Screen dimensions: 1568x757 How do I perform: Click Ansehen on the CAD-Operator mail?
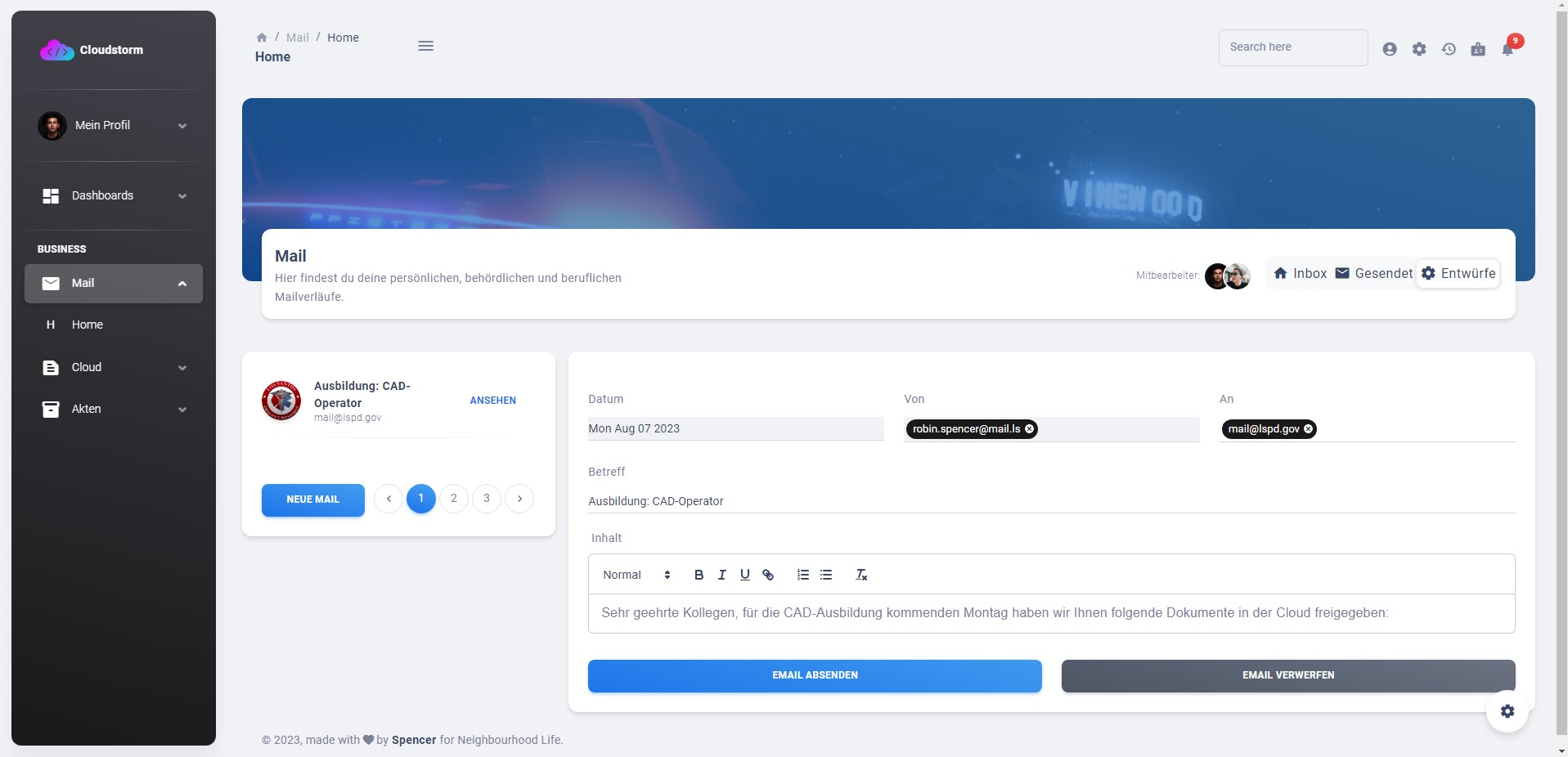[492, 401]
